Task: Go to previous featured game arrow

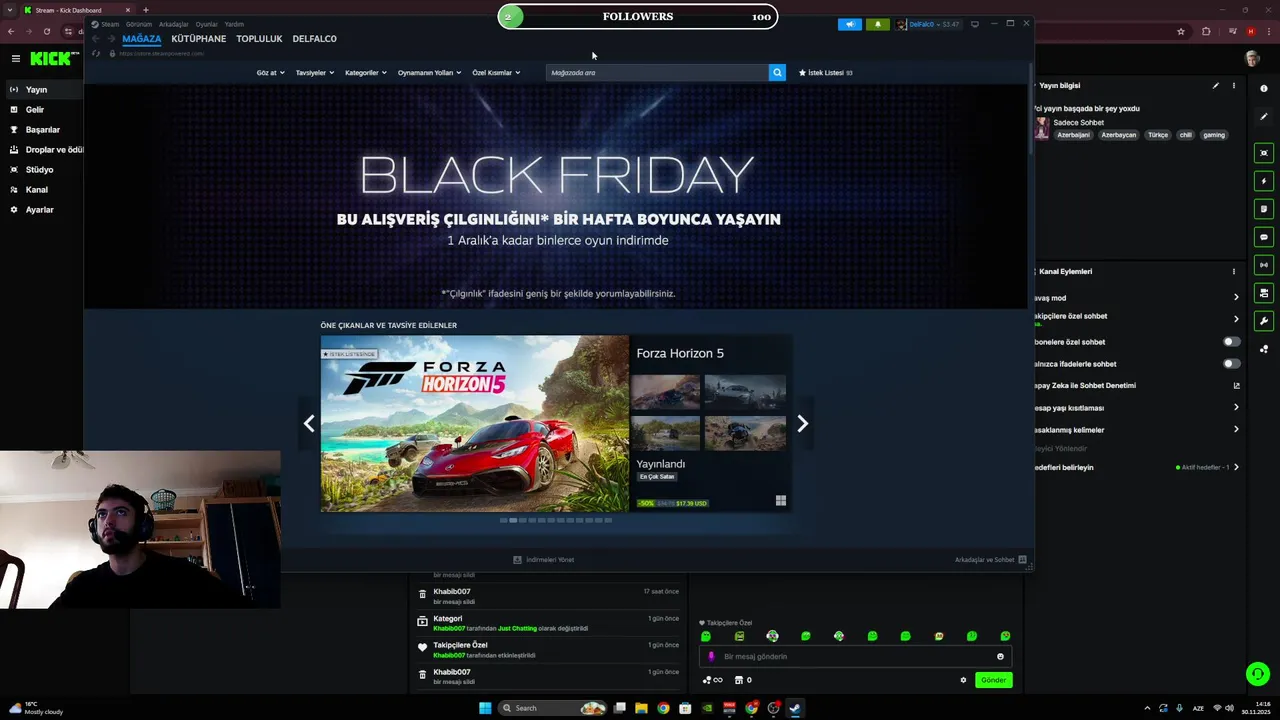Action: coord(309,424)
